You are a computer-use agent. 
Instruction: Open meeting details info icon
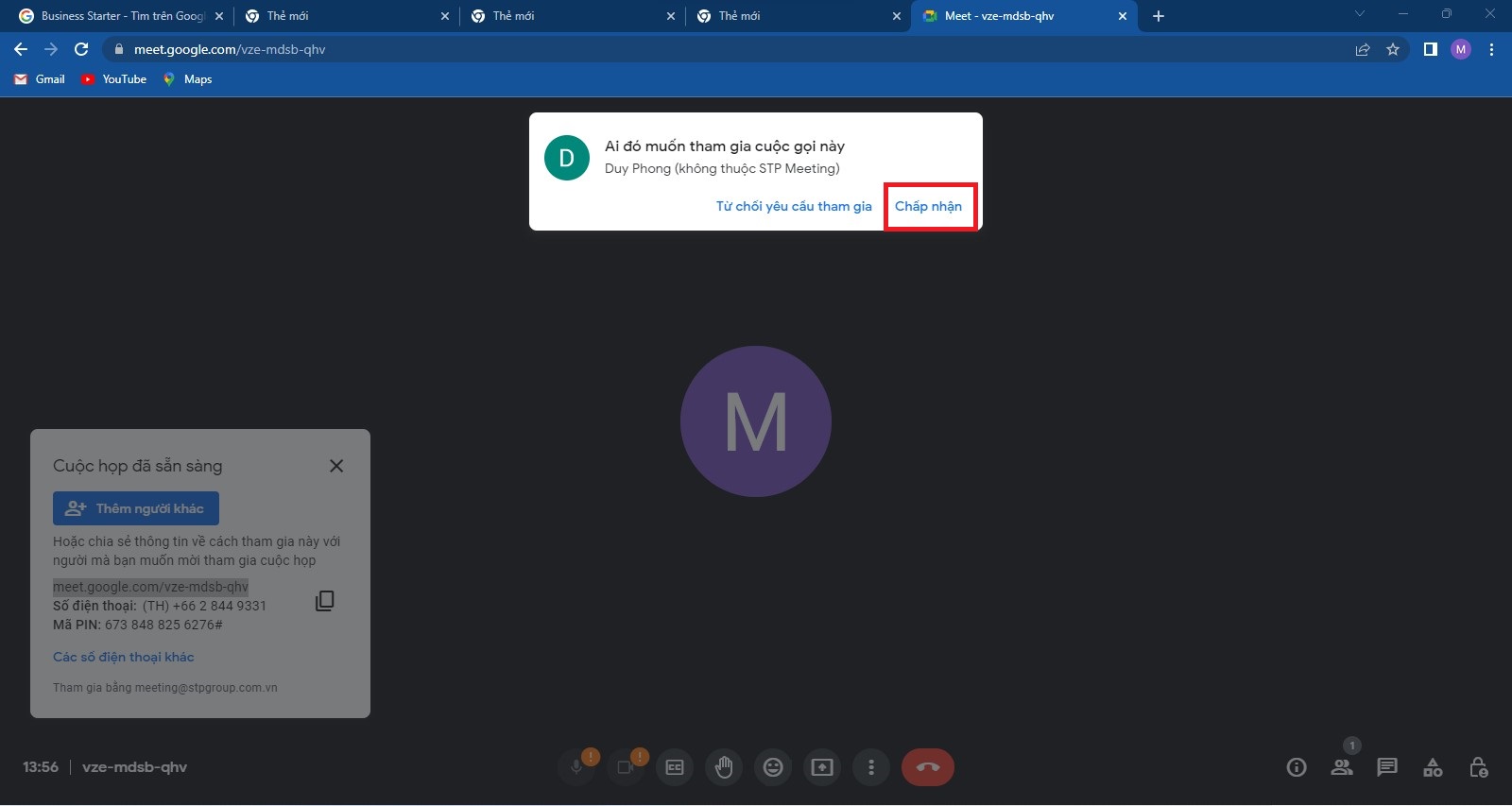[1297, 767]
